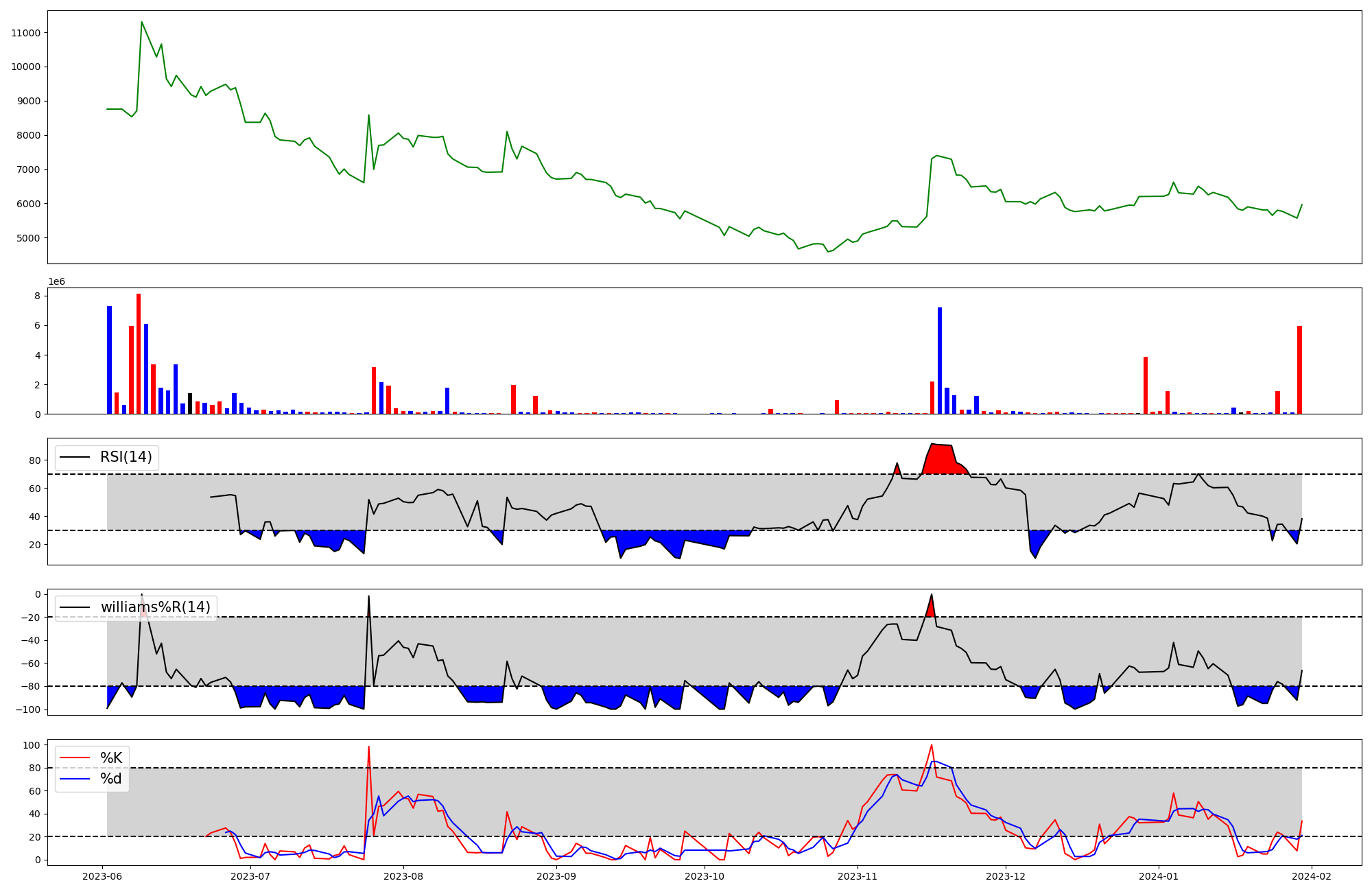Click the blue %d legend line
Image resolution: width=1372 pixels, height=892 pixels.
pyautogui.click(x=75, y=779)
